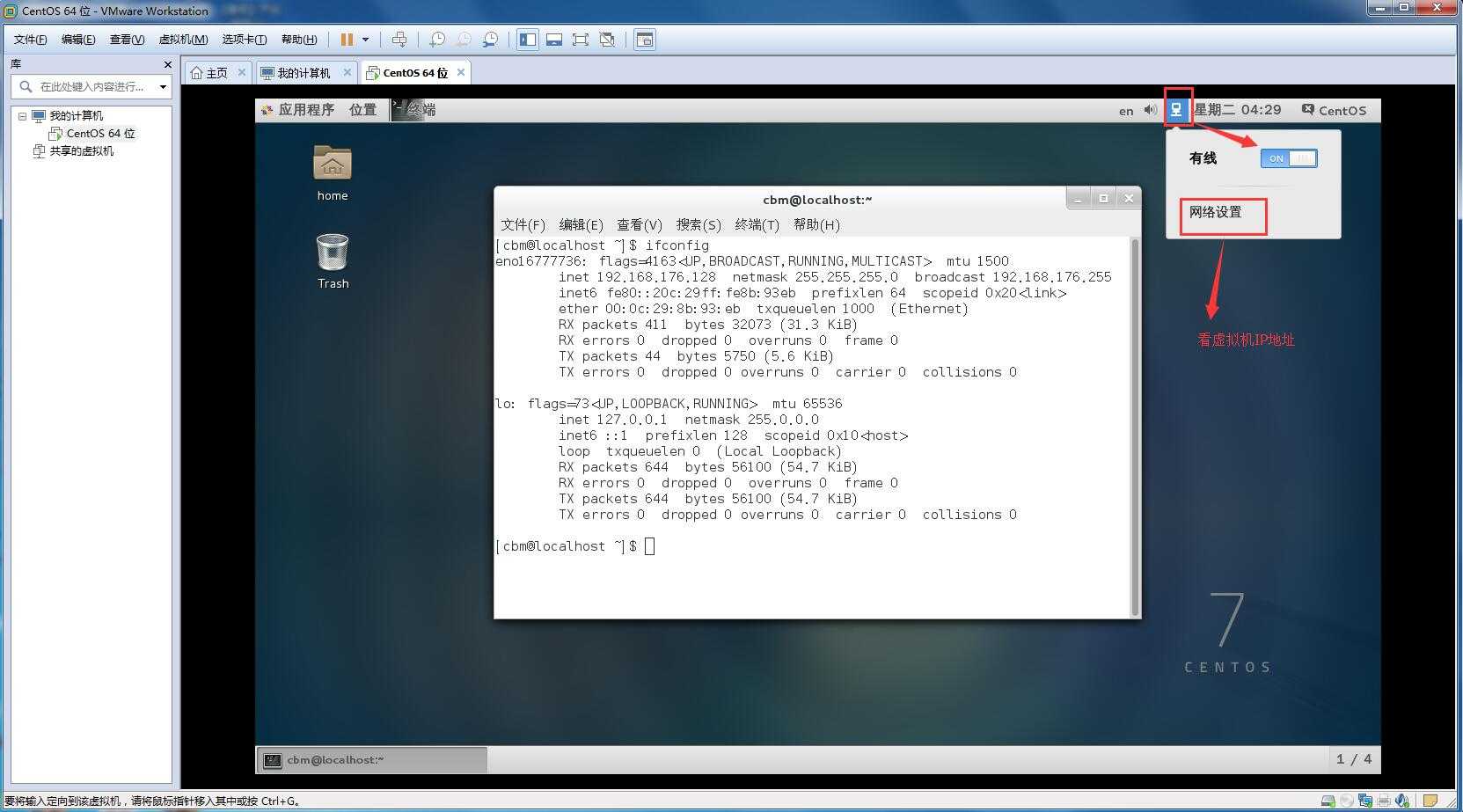The width and height of the screenshot is (1463, 812).
Task: Revert to the previous snapshot
Action: pyautogui.click(x=464, y=40)
